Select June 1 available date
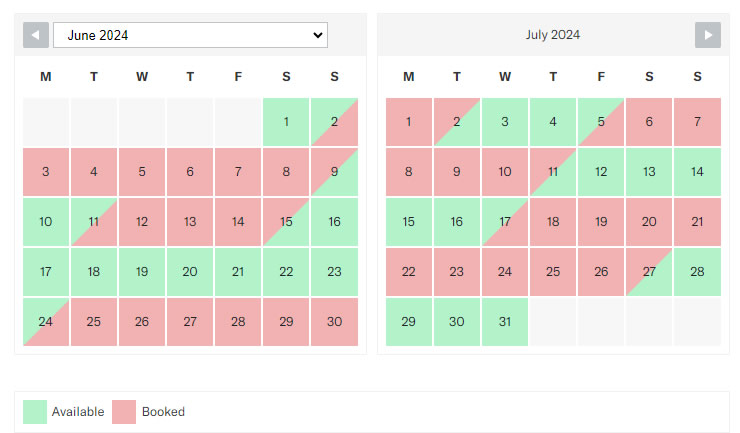Image resolution: width=740 pixels, height=433 pixels. (286, 122)
